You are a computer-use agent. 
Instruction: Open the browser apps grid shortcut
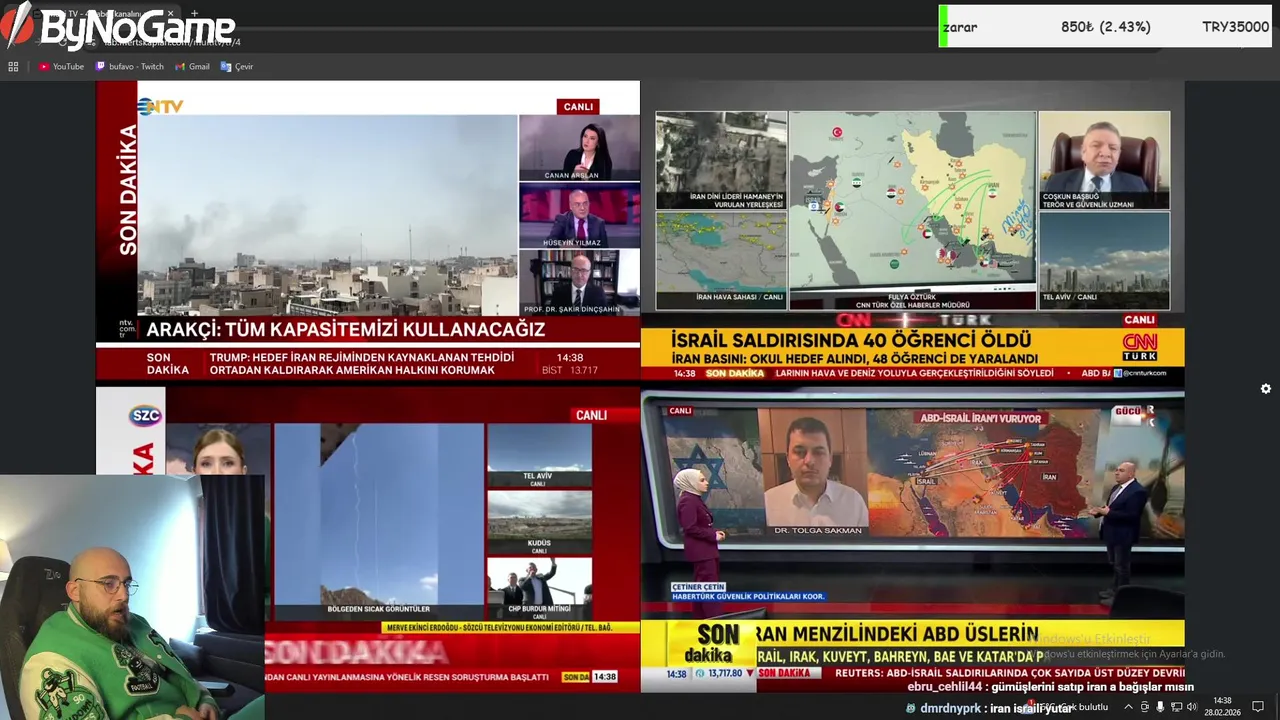(x=13, y=67)
